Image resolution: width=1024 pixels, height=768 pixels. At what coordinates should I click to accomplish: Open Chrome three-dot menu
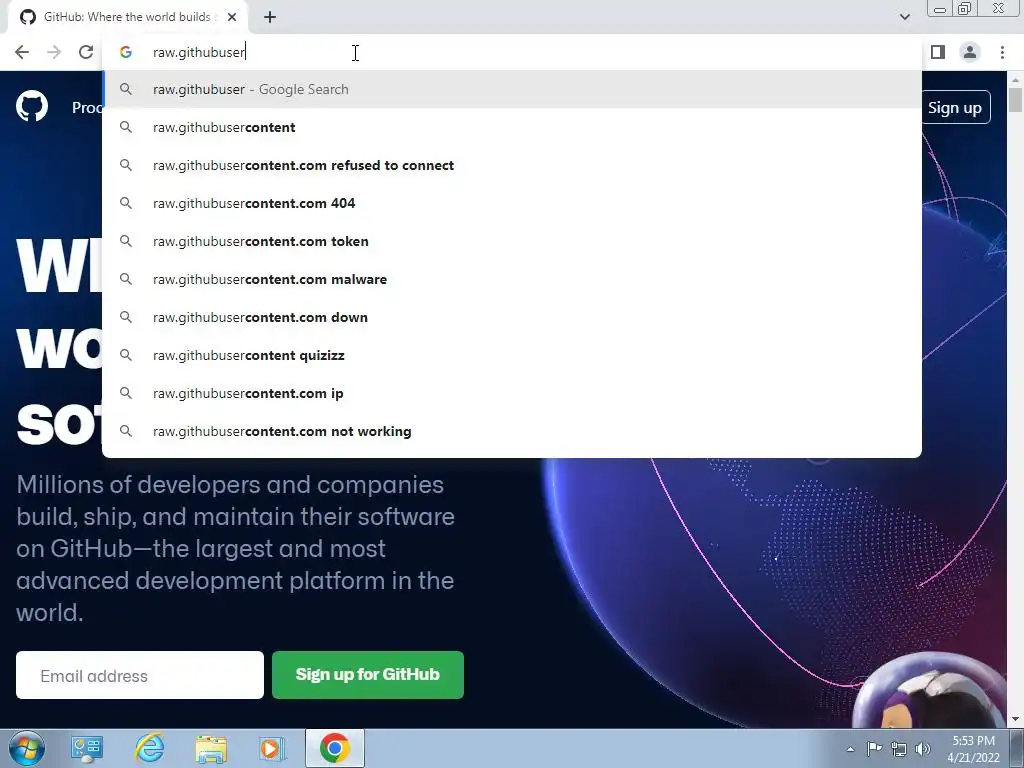point(1002,52)
